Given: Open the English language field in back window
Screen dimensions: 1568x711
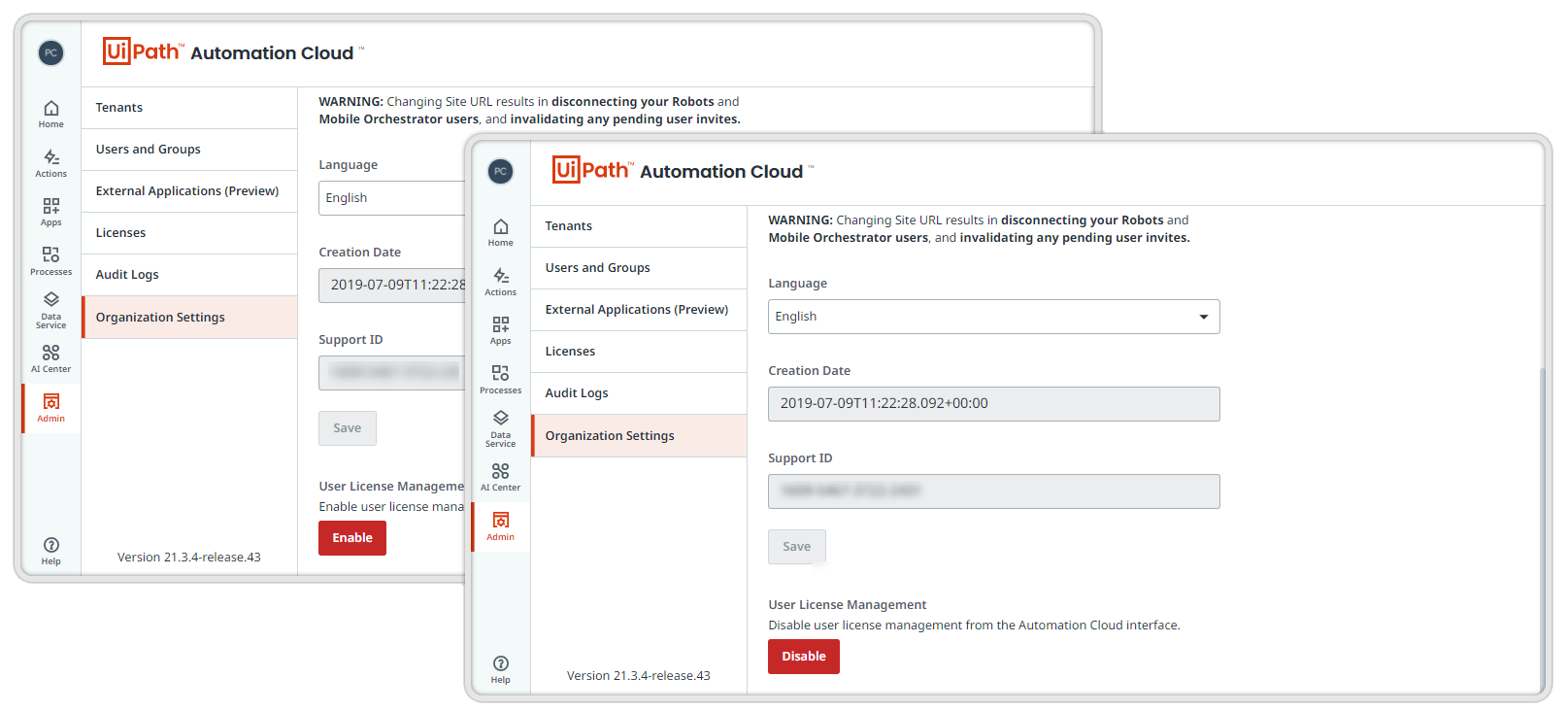Looking at the screenshot, I should [391, 198].
